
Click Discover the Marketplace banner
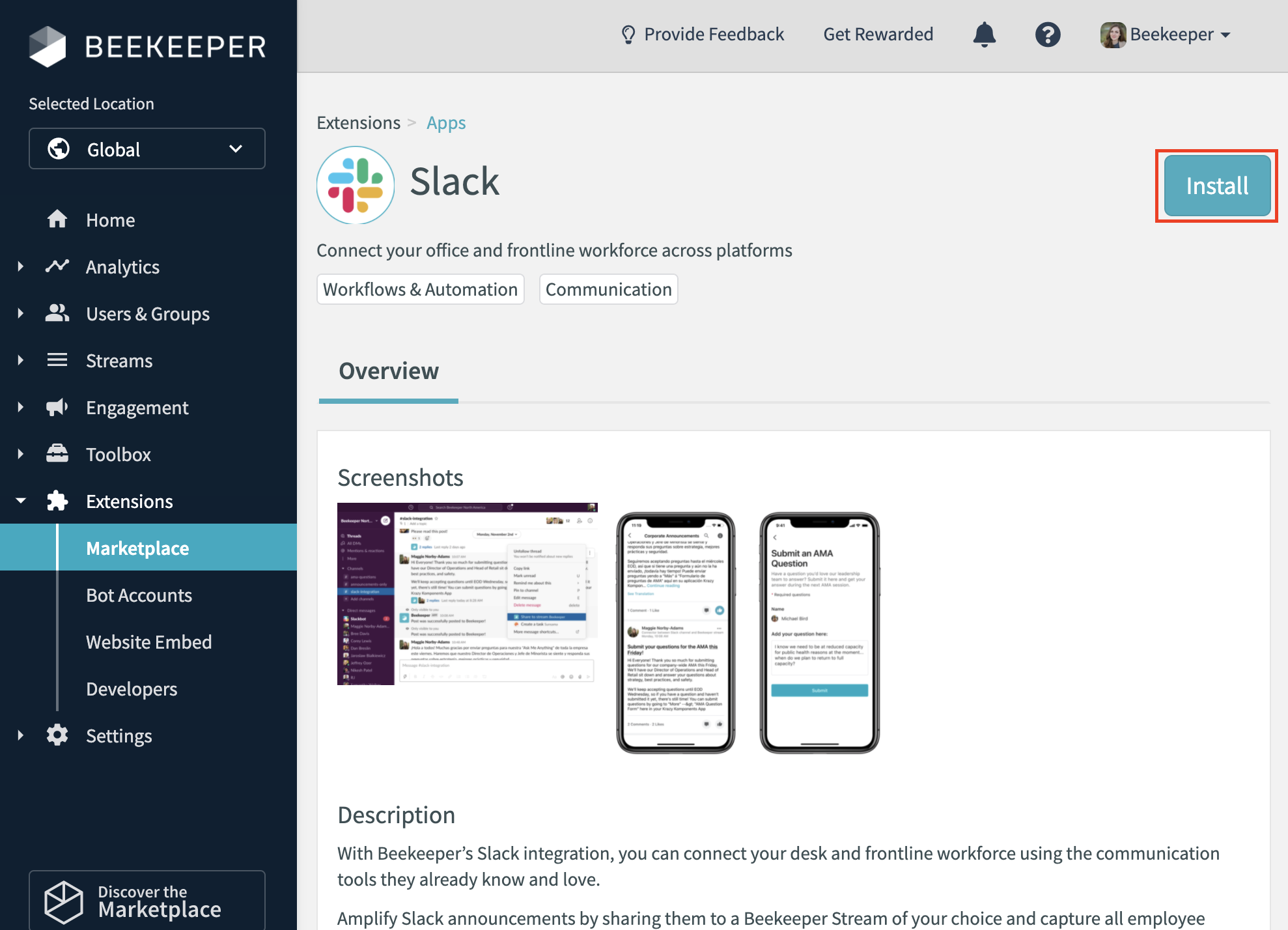click(x=147, y=901)
